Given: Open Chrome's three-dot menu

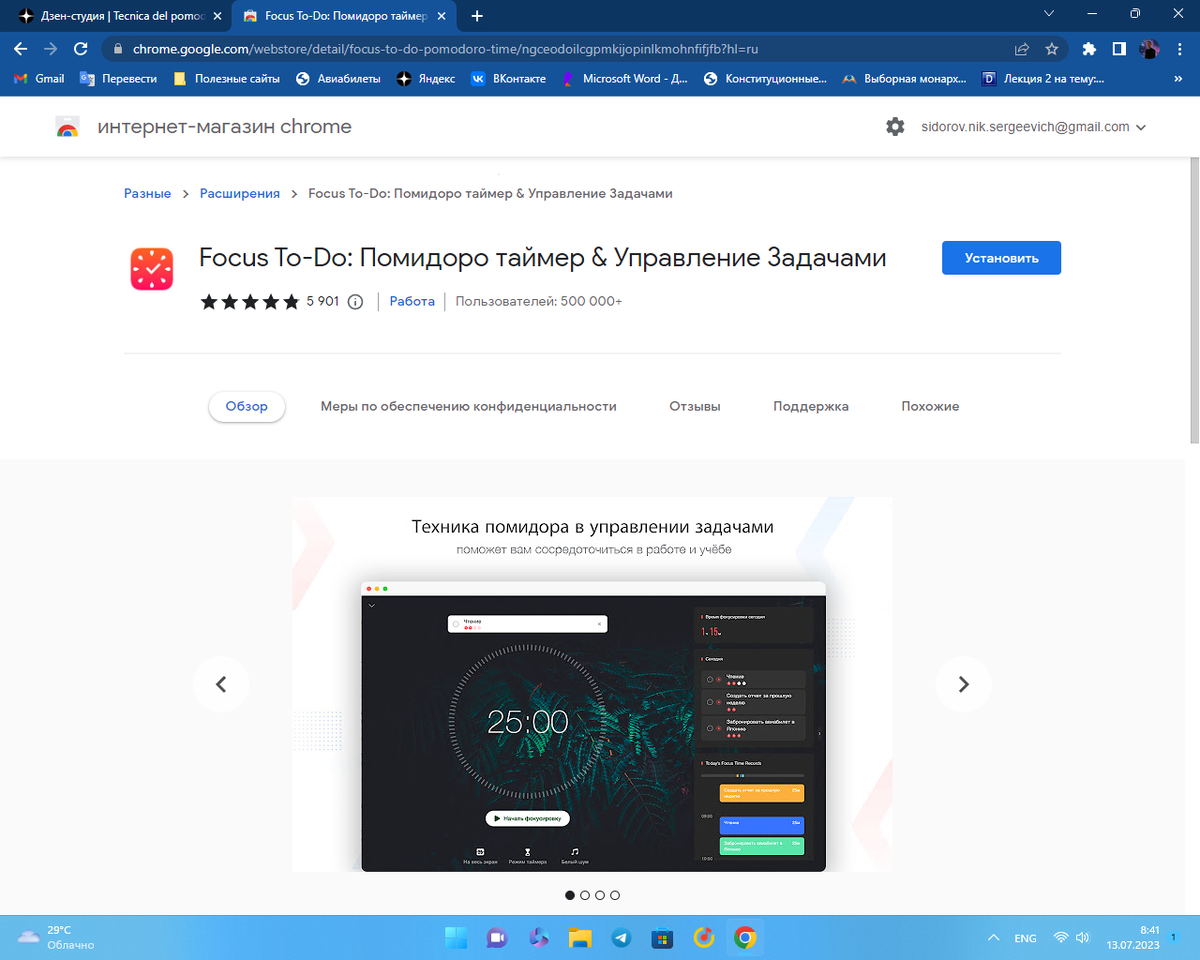Looking at the screenshot, I should (1180, 48).
